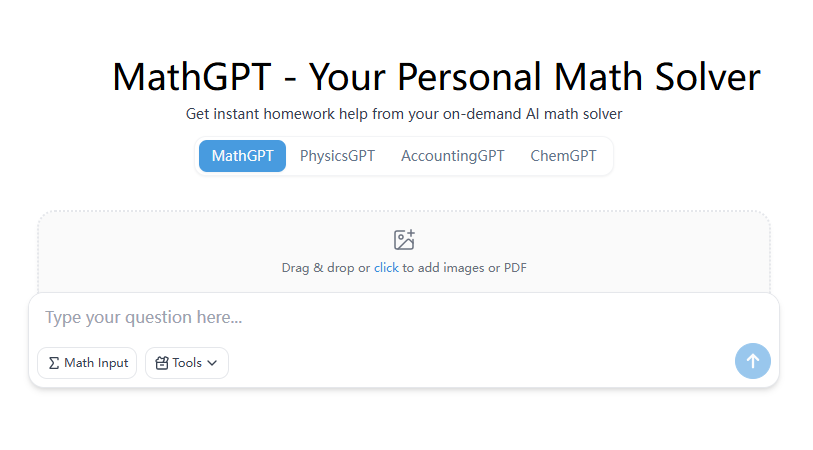This screenshot has width=813, height=450.
Task: Follow the blue "click" upload link
Action: [386, 268]
